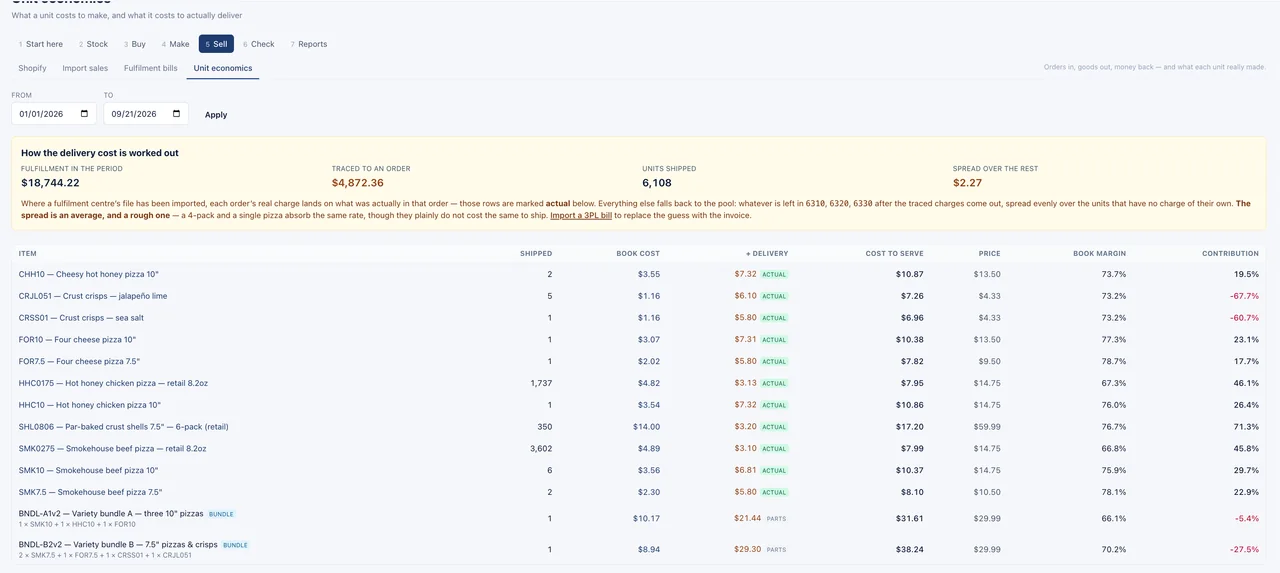Open the FOR10 Four cheese pizza 10" row
The width and height of the screenshot is (1280, 573).
pyautogui.click(x=639, y=340)
